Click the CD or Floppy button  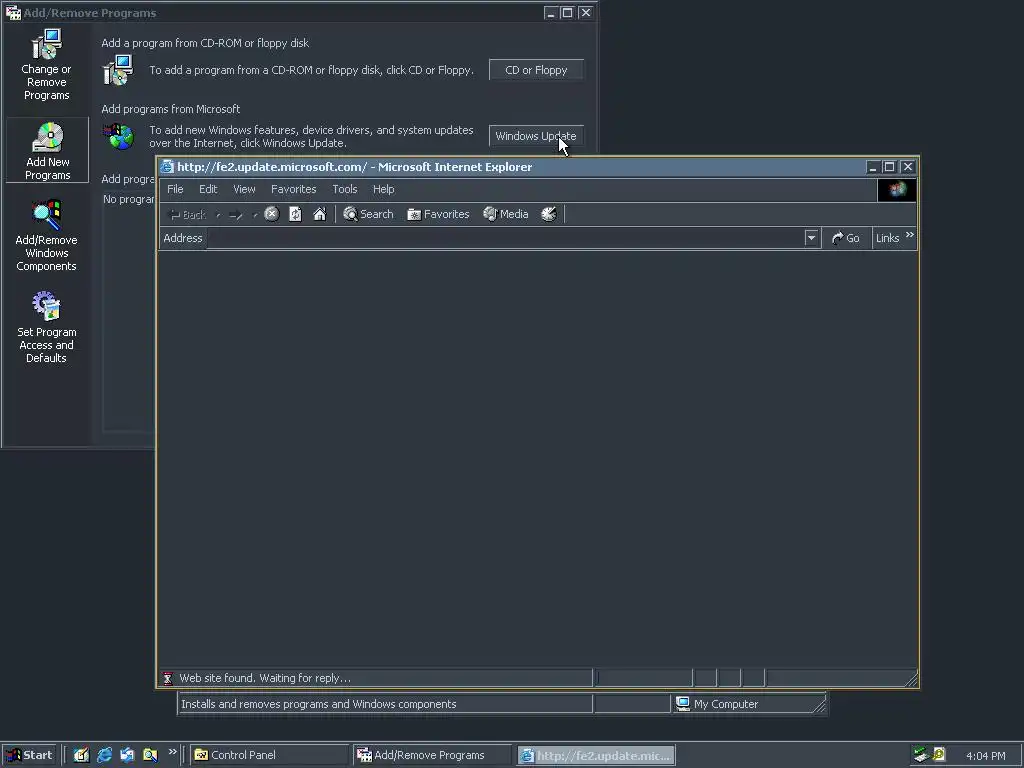point(536,70)
